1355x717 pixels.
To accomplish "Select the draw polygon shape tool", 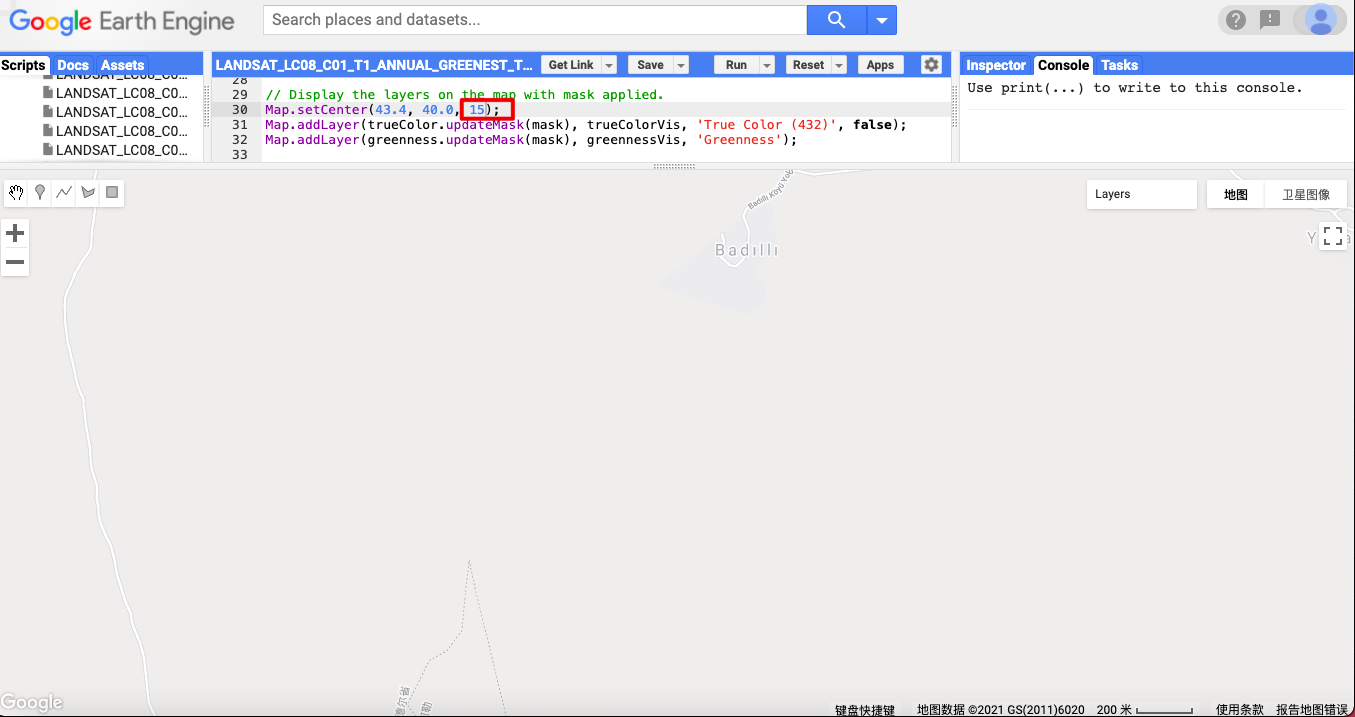I will [88, 192].
